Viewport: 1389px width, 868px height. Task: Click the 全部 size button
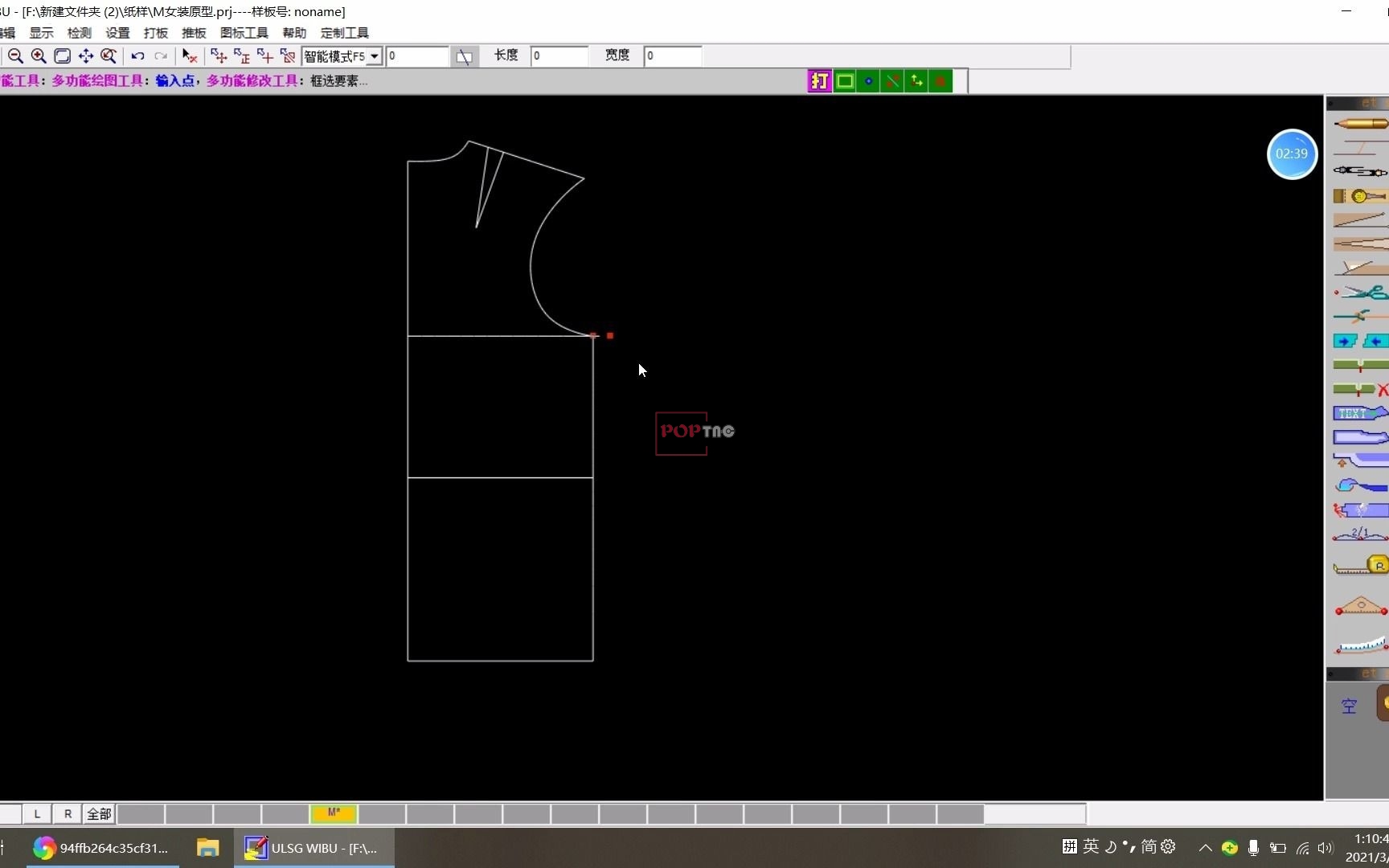click(x=99, y=814)
